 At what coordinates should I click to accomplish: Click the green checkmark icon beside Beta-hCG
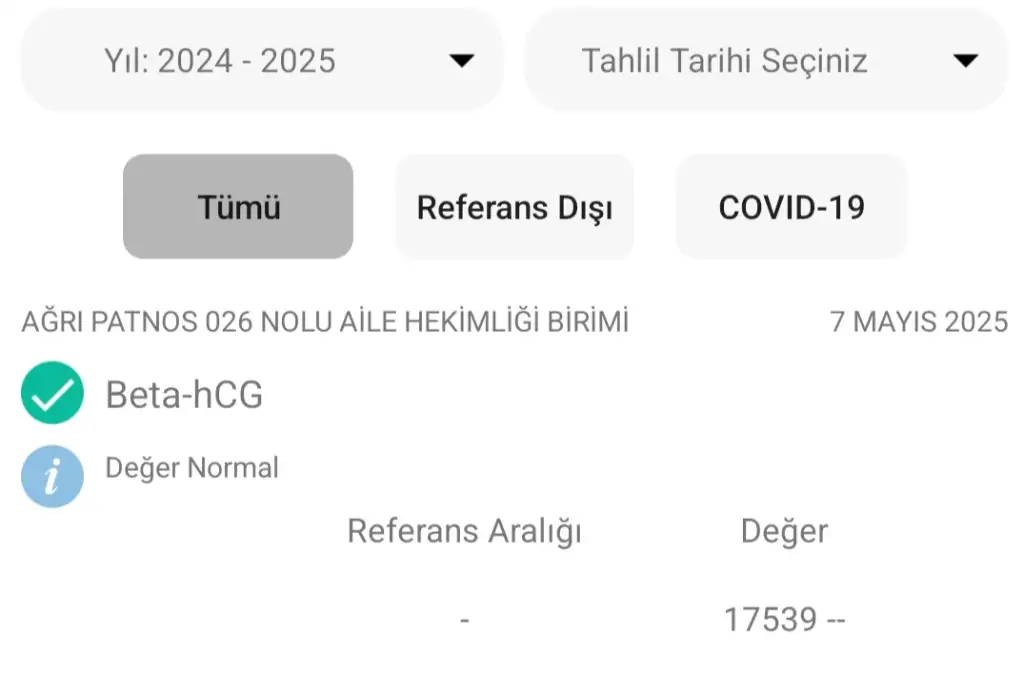pos(52,393)
